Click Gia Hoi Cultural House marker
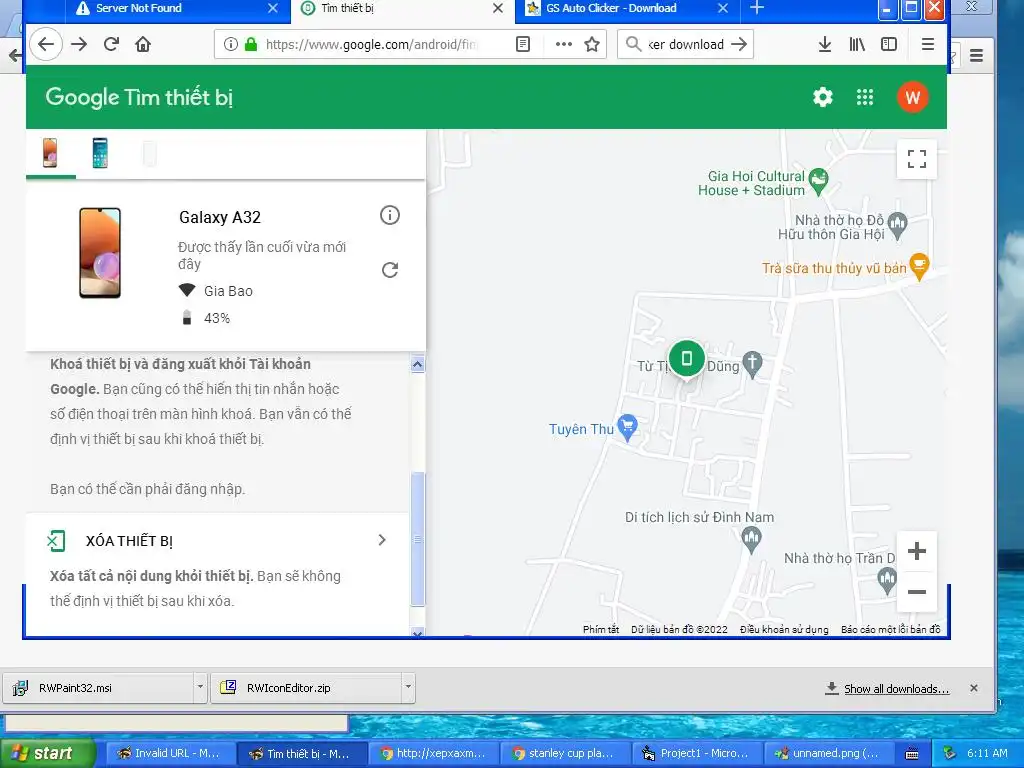The image size is (1024, 768). tap(818, 181)
